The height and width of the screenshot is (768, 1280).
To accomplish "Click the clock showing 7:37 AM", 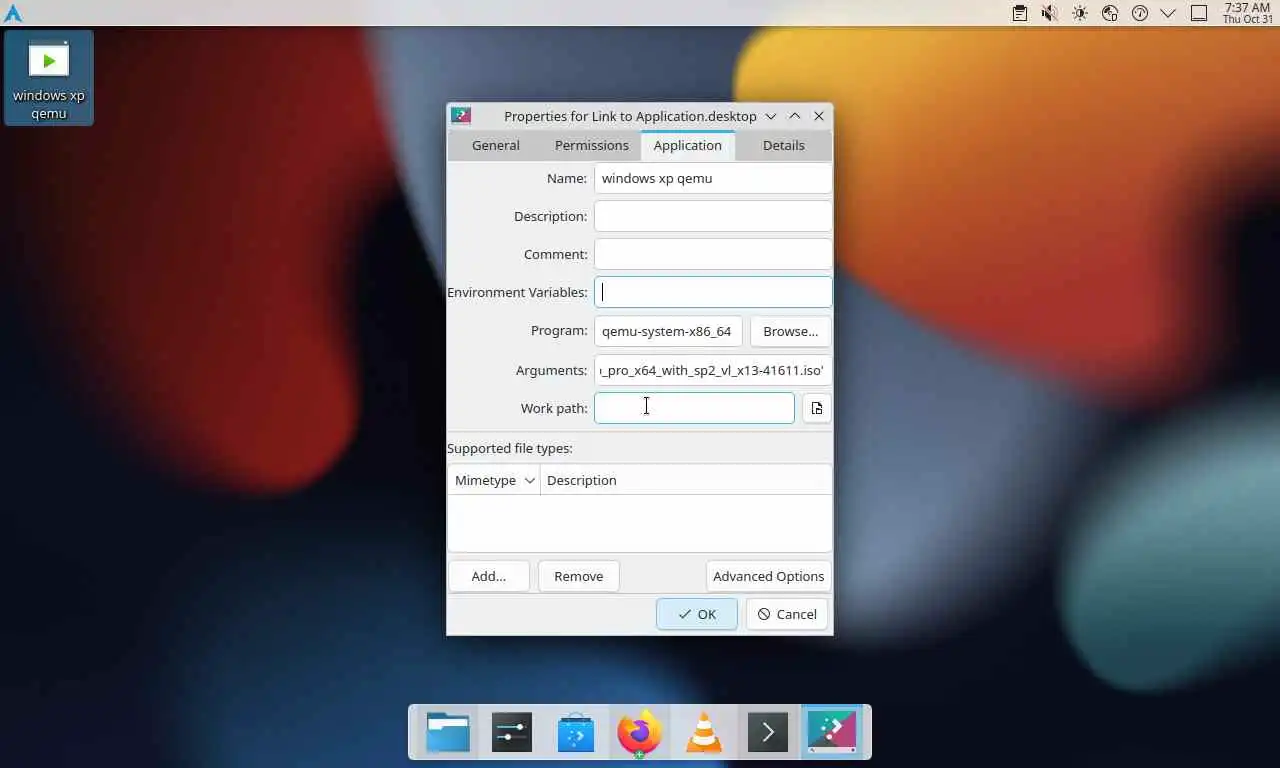I will 1247,13.
